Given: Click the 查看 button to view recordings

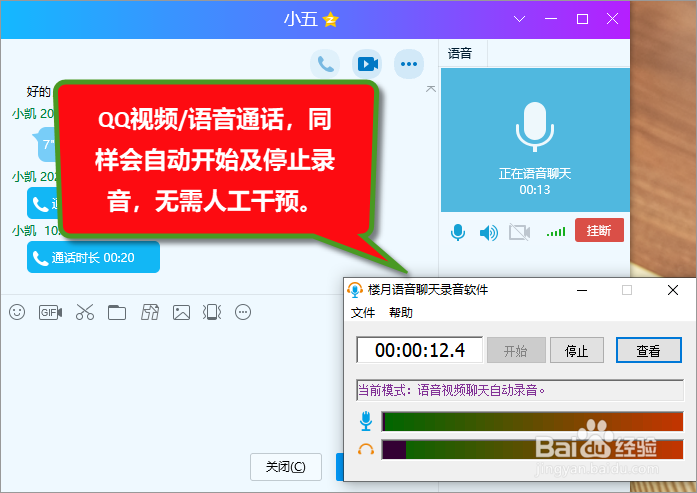Looking at the screenshot, I should [x=649, y=351].
